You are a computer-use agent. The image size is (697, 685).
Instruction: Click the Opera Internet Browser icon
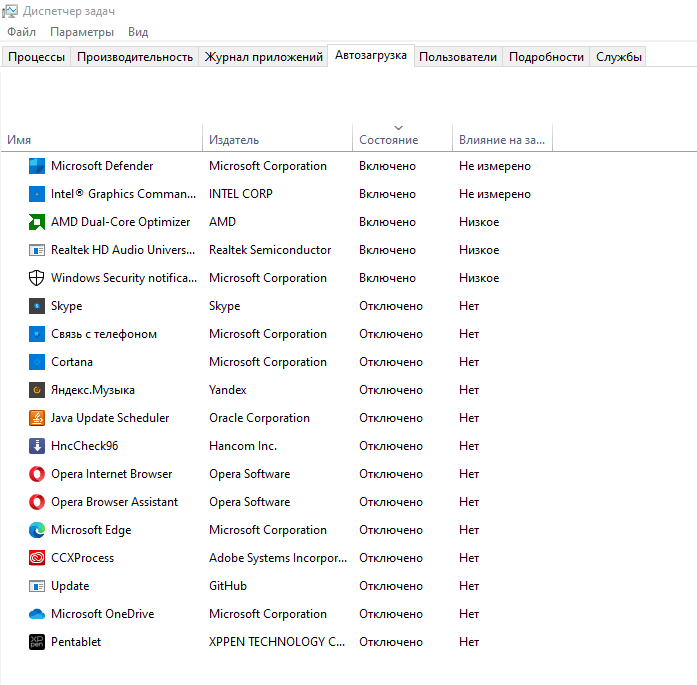point(36,474)
